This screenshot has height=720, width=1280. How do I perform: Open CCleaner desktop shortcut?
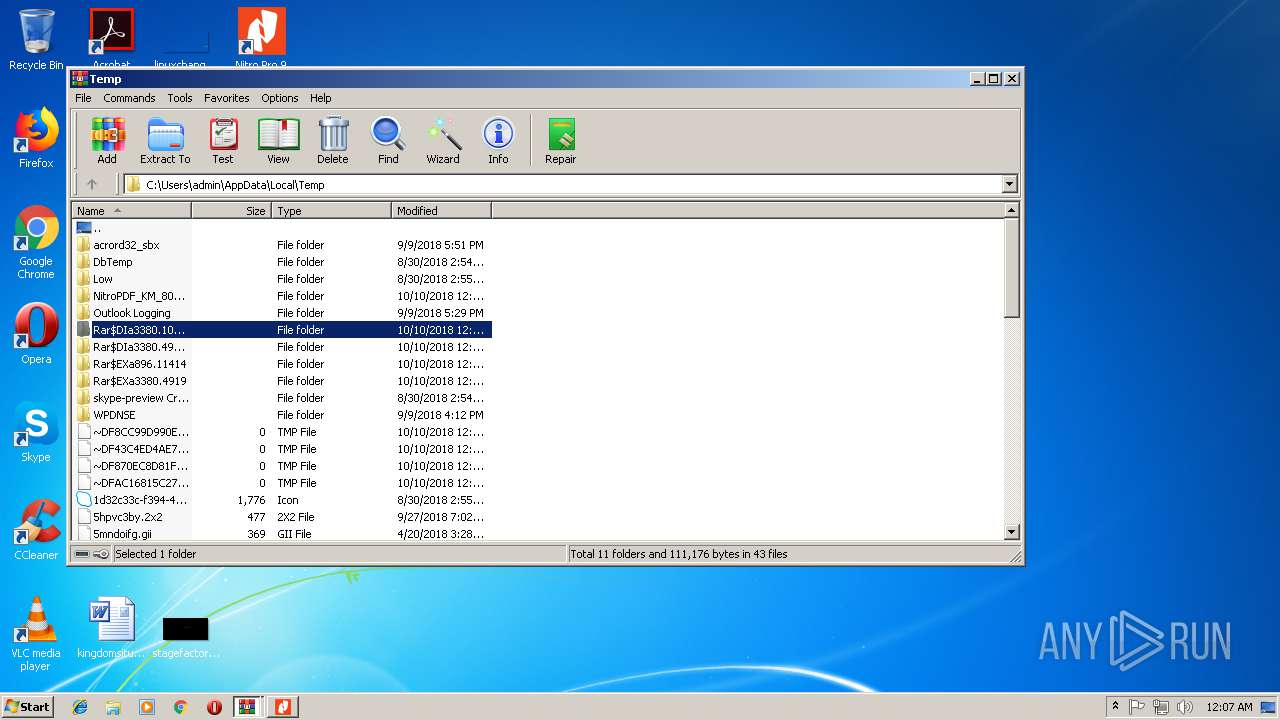(36, 530)
